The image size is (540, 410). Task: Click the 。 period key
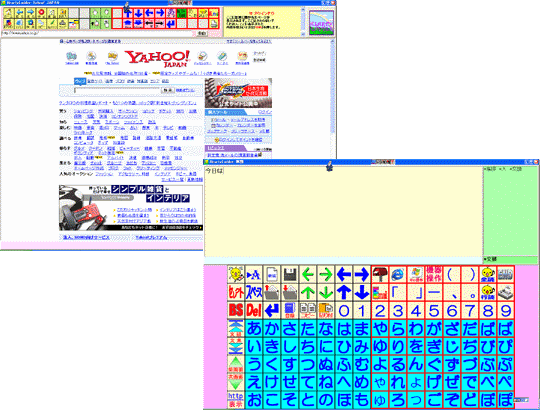click(470, 292)
